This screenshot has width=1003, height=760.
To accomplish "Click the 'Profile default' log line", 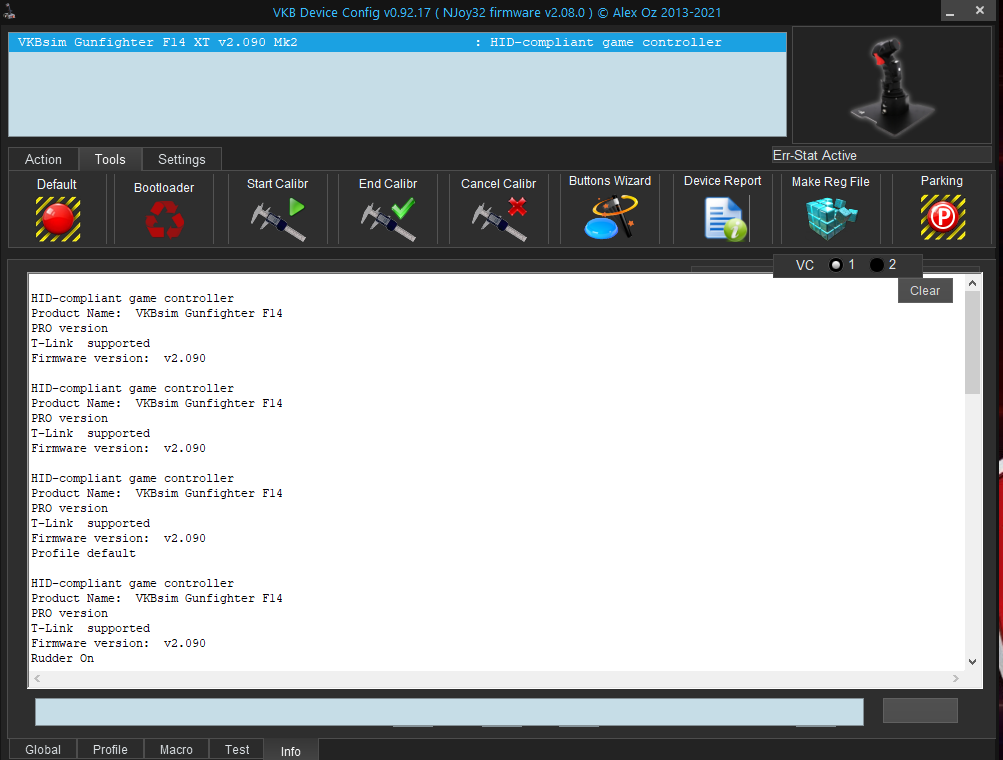I will [x=84, y=553].
